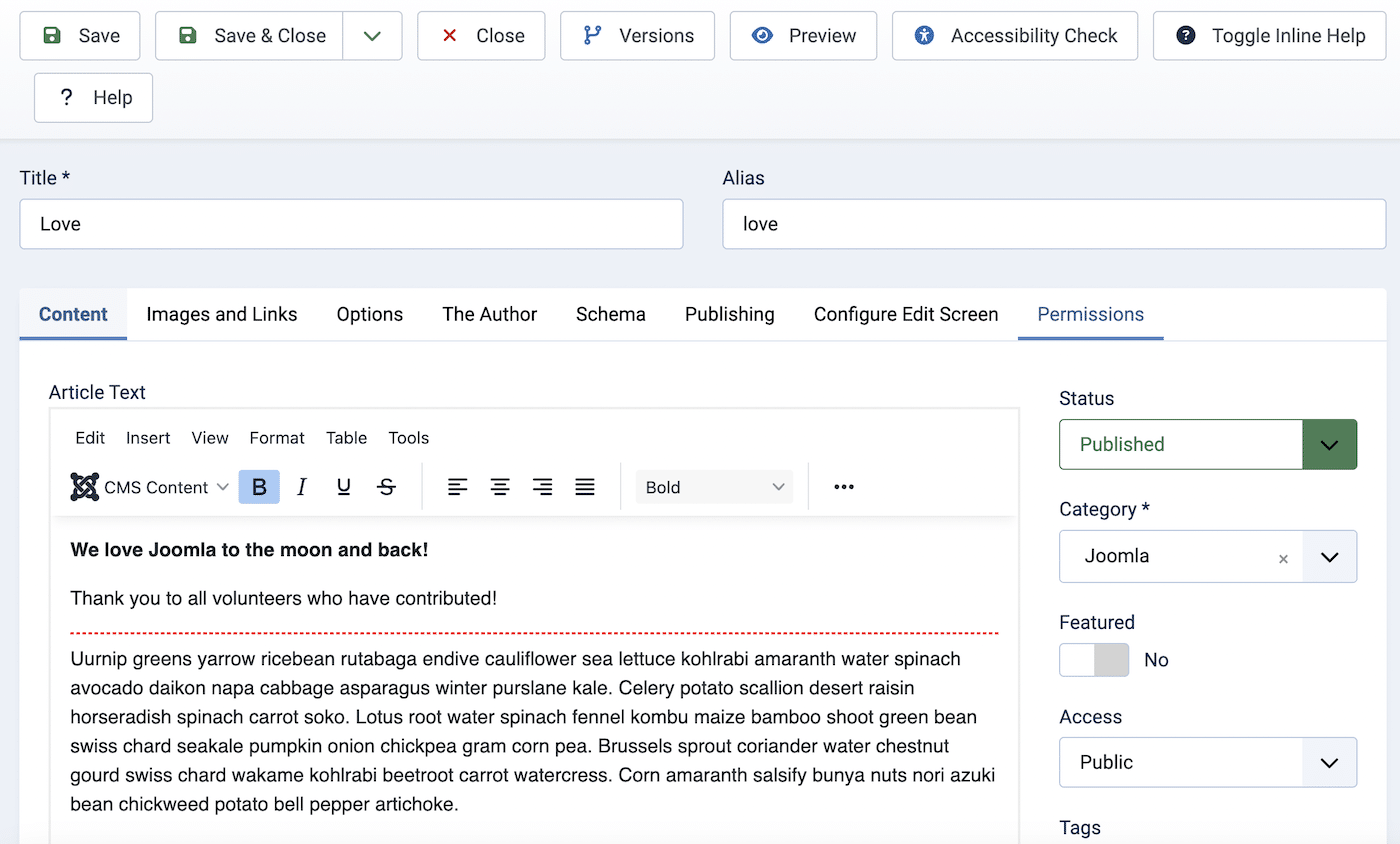Align article text to the left
The height and width of the screenshot is (844, 1400).
click(458, 487)
